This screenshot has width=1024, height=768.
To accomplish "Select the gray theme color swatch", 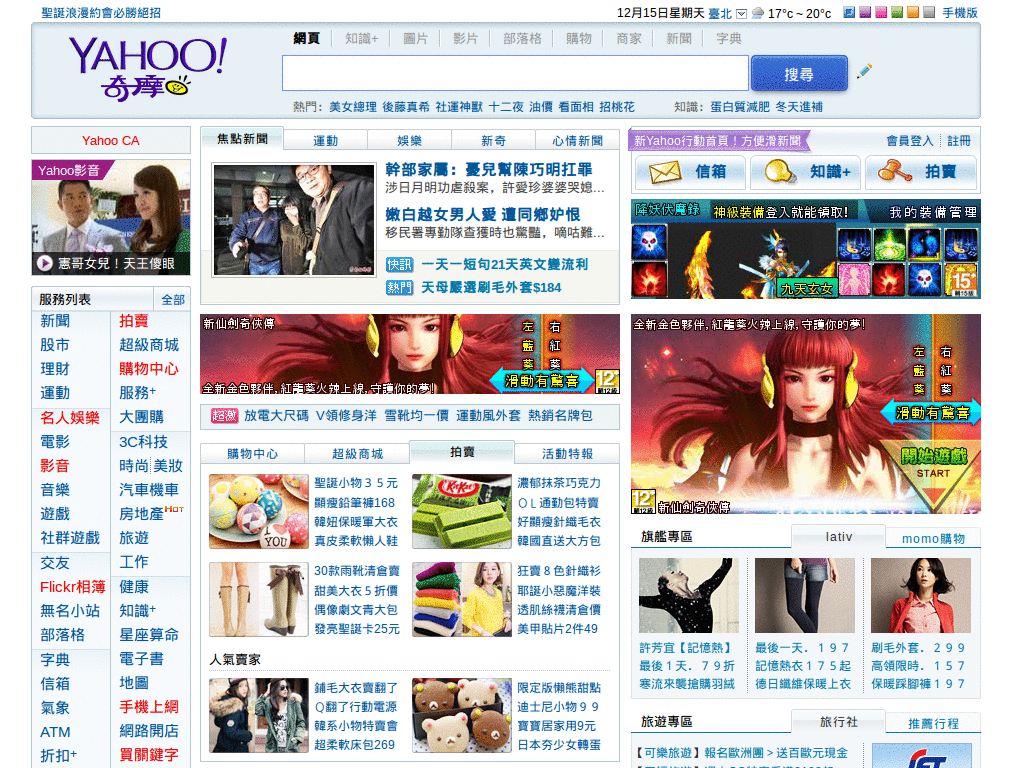I will click(929, 12).
